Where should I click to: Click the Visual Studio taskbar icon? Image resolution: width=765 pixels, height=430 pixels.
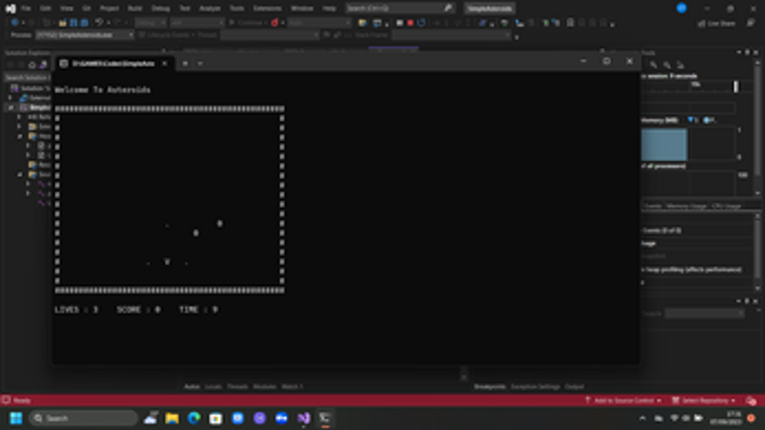303,418
